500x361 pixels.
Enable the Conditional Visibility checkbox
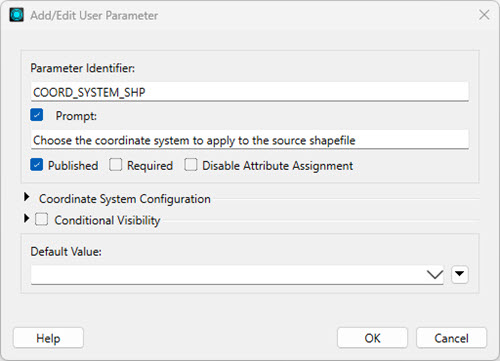[41, 219]
